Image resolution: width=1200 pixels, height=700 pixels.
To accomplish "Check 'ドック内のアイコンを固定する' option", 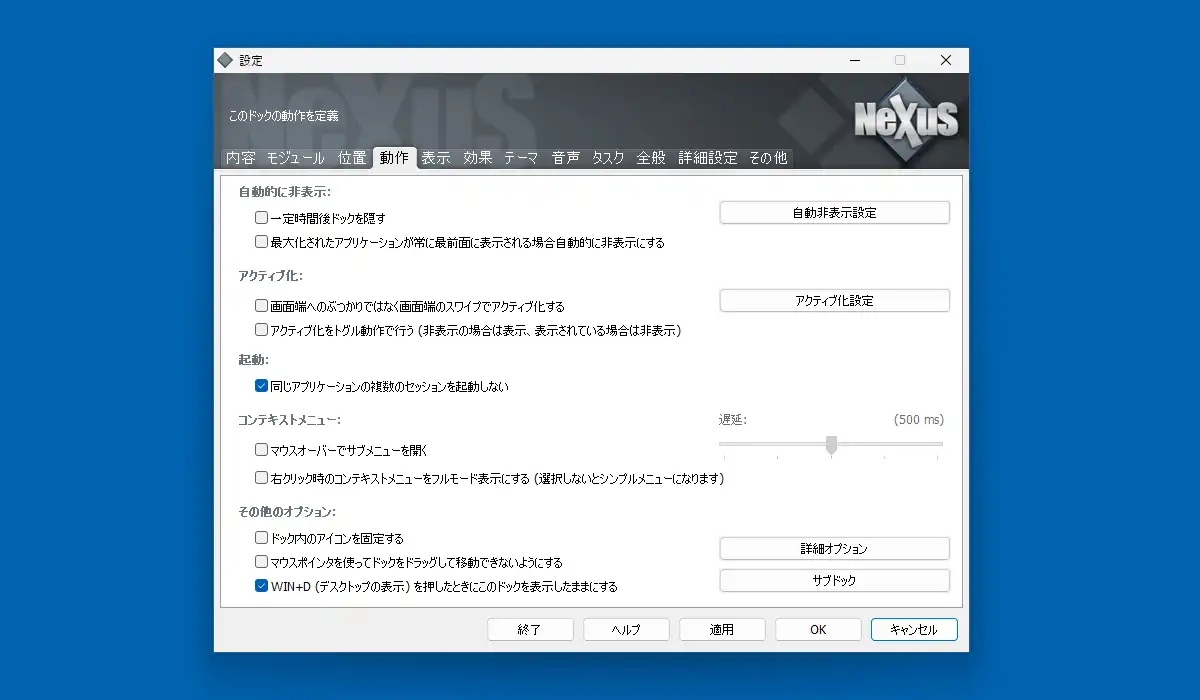I will click(261, 538).
